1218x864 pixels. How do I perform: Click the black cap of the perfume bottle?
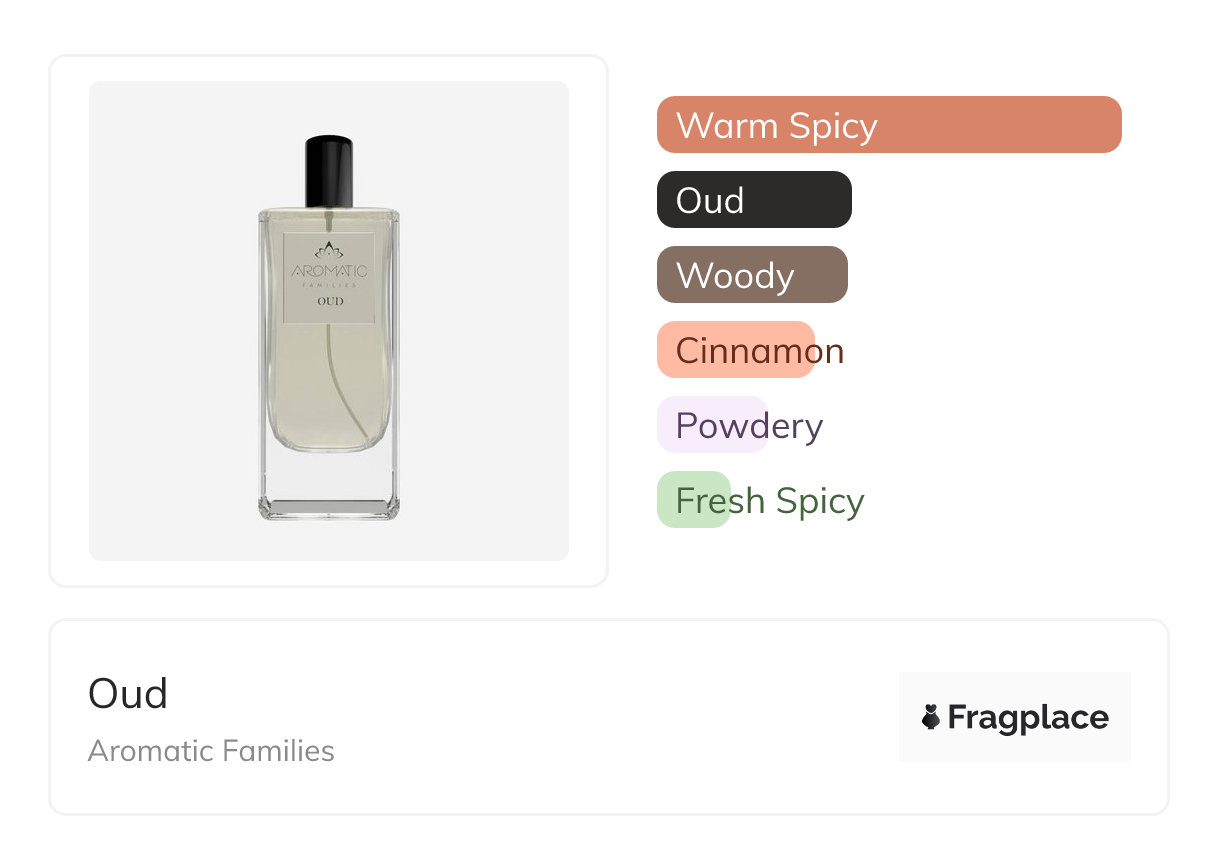[329, 170]
